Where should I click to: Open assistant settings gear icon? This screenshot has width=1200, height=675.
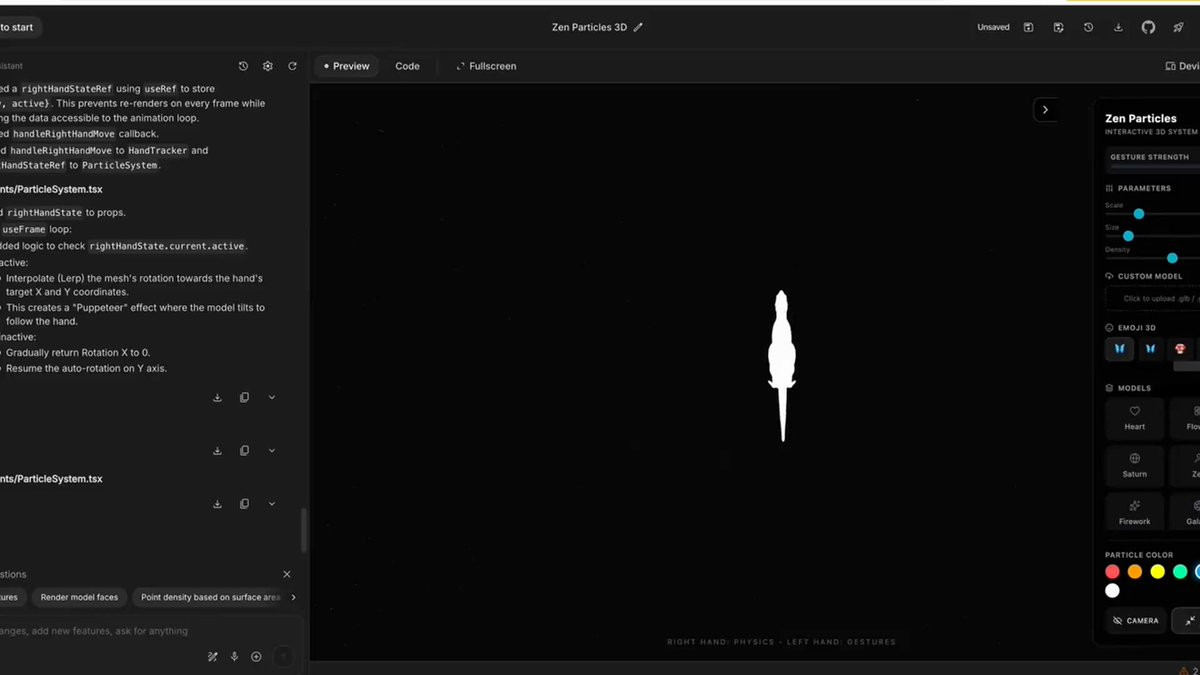tap(268, 66)
